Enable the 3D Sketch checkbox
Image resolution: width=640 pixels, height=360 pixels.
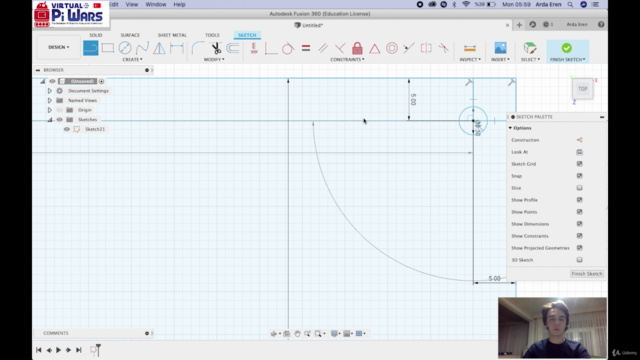tap(579, 260)
